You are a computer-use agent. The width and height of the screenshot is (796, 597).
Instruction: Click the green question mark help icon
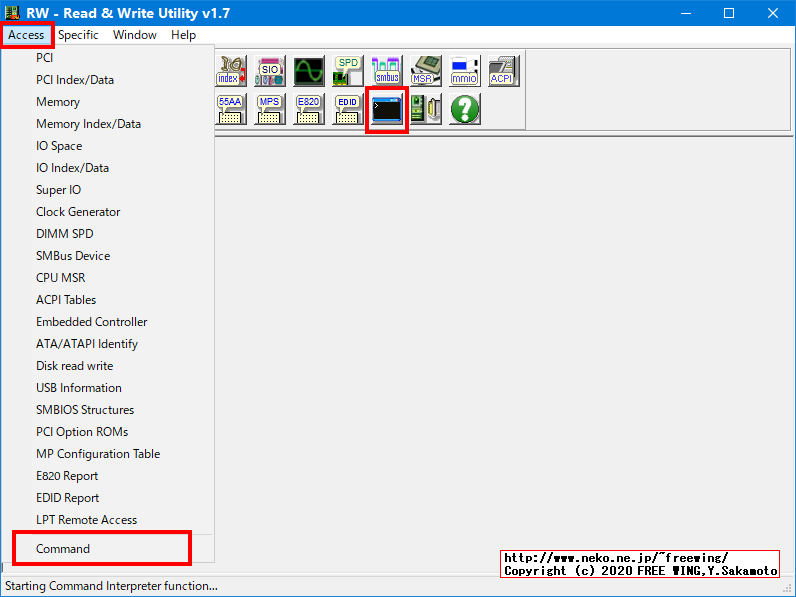pyautogui.click(x=464, y=109)
